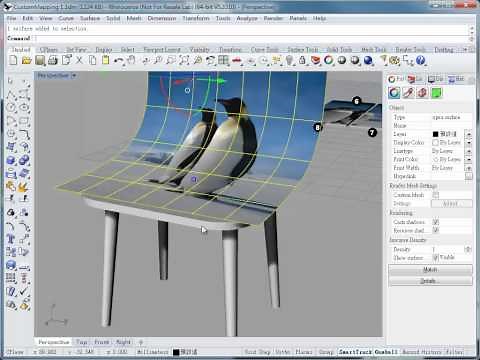Click the Options gear icon
The height and width of the screenshot is (360, 480).
point(395,60)
